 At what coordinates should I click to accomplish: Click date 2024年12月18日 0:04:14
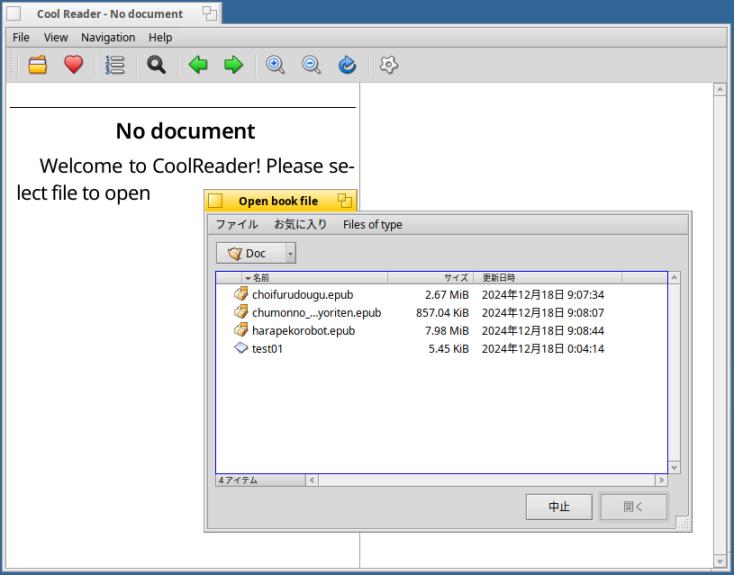pyautogui.click(x=543, y=348)
